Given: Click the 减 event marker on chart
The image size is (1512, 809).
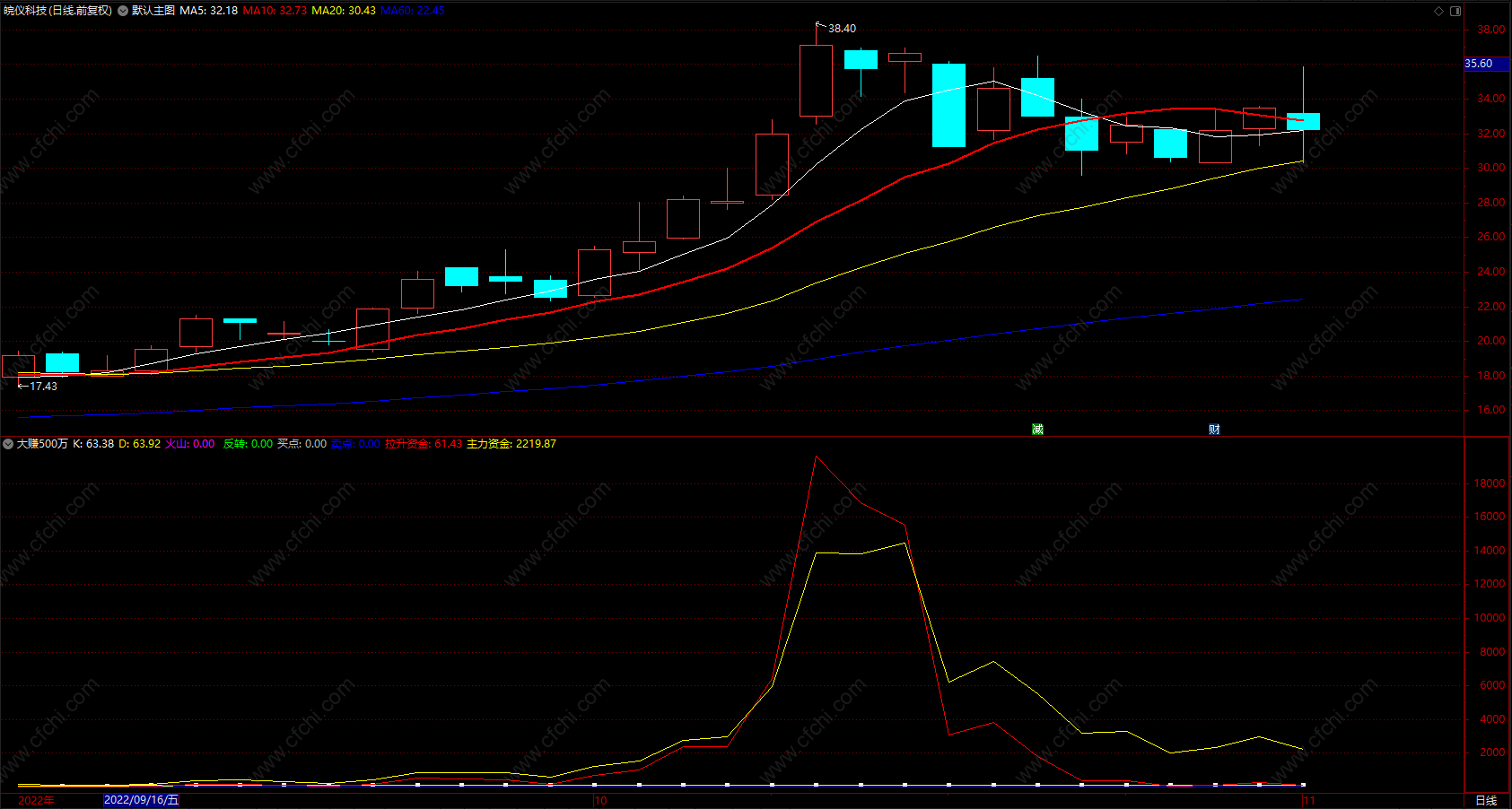Looking at the screenshot, I should pyautogui.click(x=1037, y=430).
